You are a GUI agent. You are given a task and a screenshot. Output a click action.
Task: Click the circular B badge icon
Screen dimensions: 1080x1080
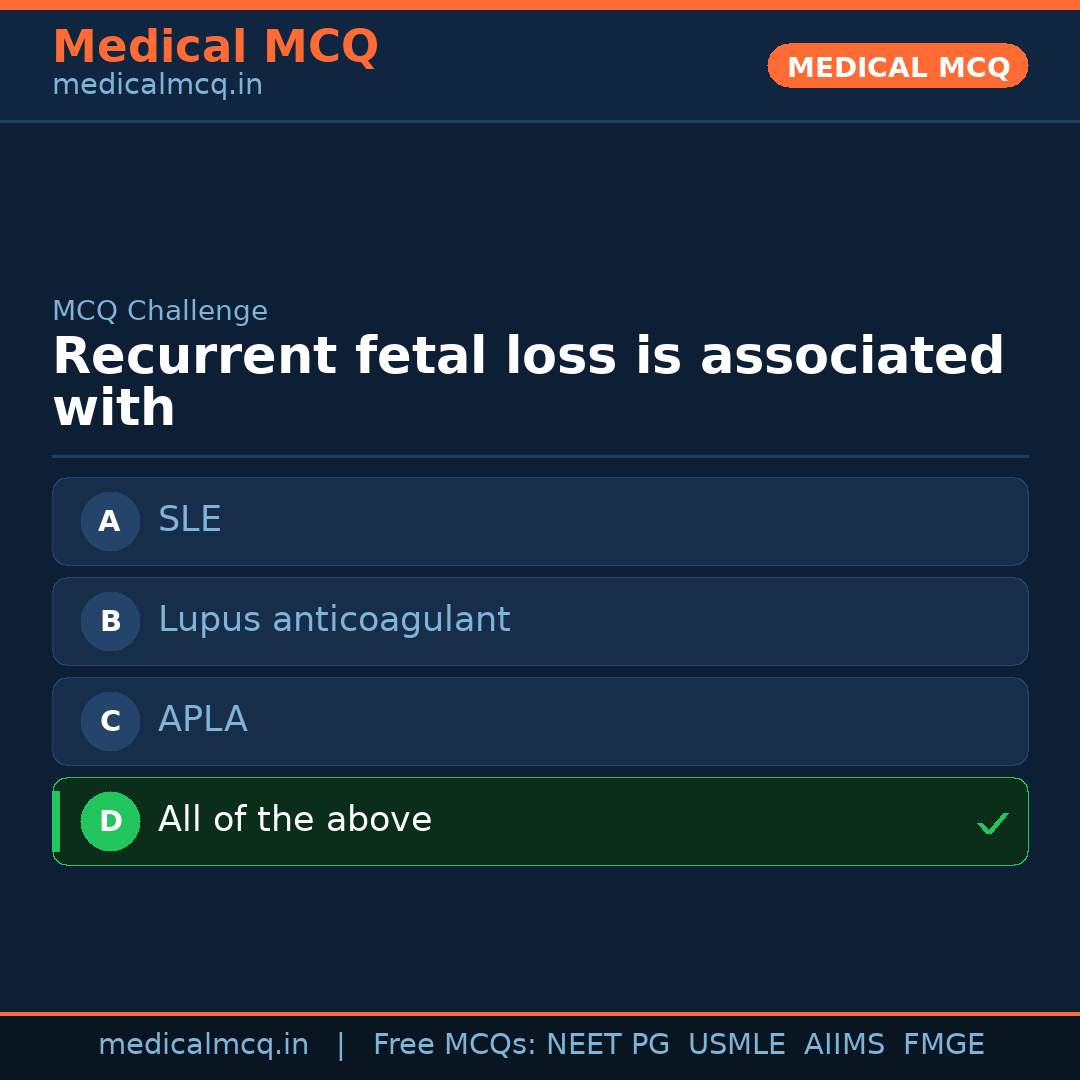[x=110, y=621]
